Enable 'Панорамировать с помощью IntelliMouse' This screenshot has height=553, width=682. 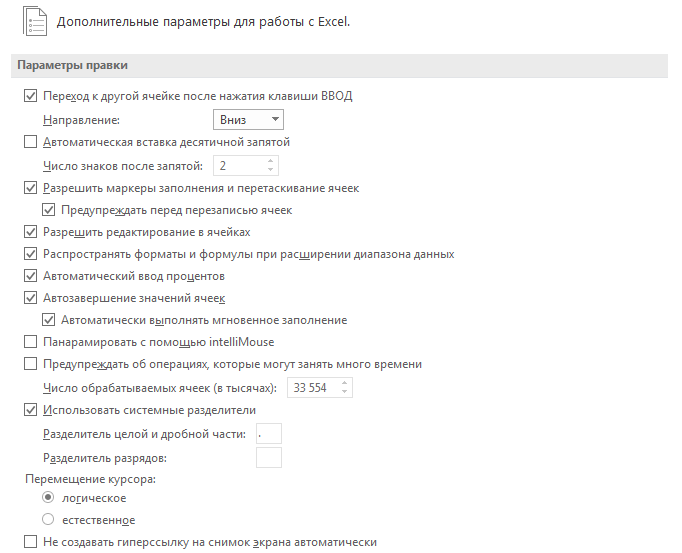[x=30, y=342]
